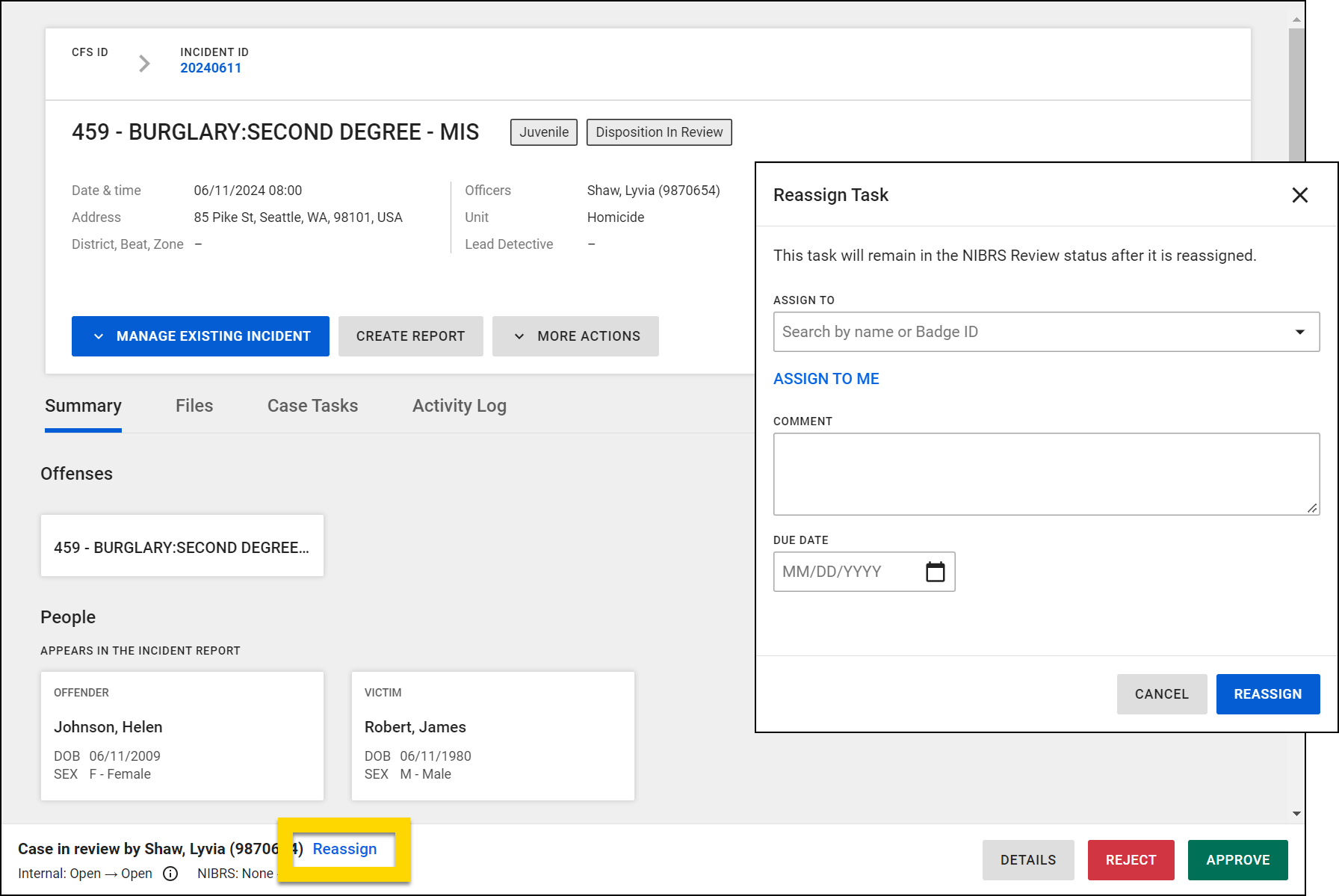
Task: Open the MORE ACTIONS menu
Action: (575, 336)
